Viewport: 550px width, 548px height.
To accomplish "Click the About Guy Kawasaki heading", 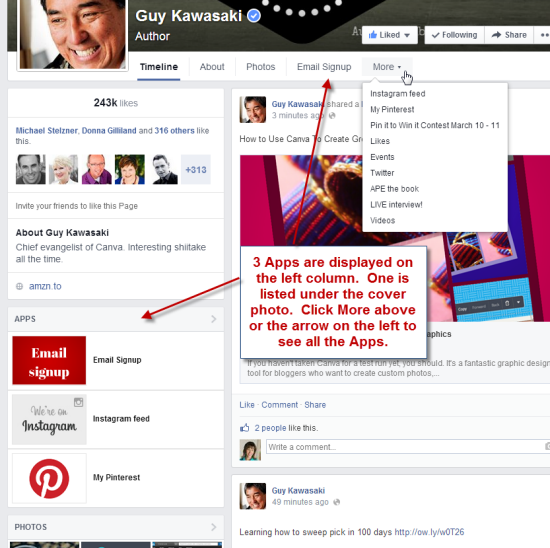I will click(62, 233).
